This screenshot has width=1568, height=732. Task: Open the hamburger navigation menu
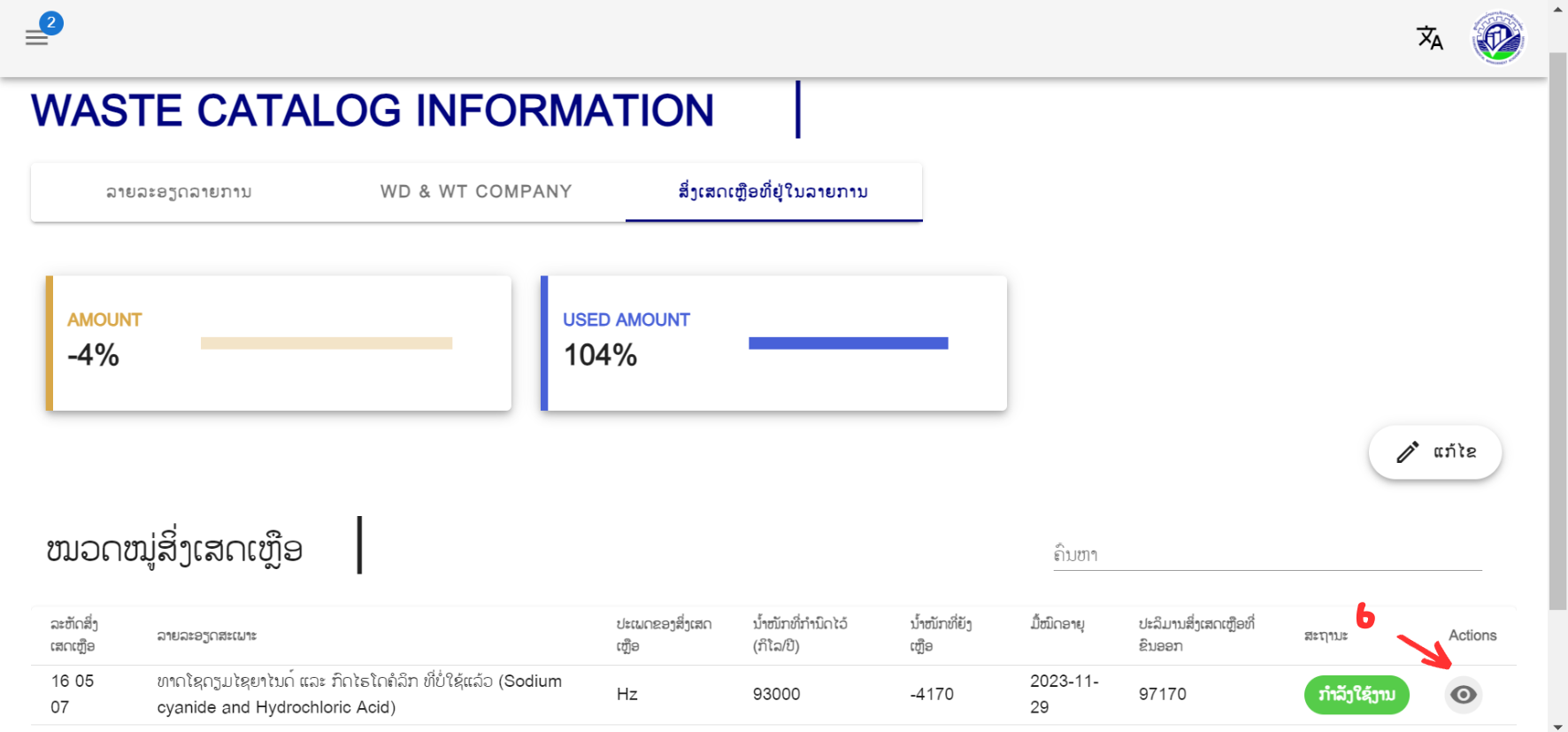pos(36,38)
